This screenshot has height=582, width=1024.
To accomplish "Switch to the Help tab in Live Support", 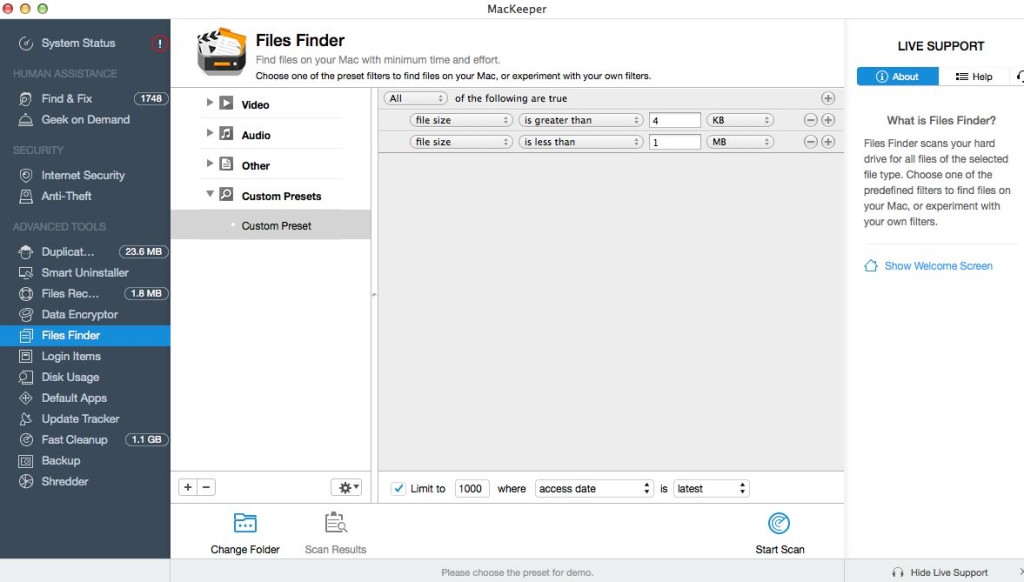I will 975,76.
